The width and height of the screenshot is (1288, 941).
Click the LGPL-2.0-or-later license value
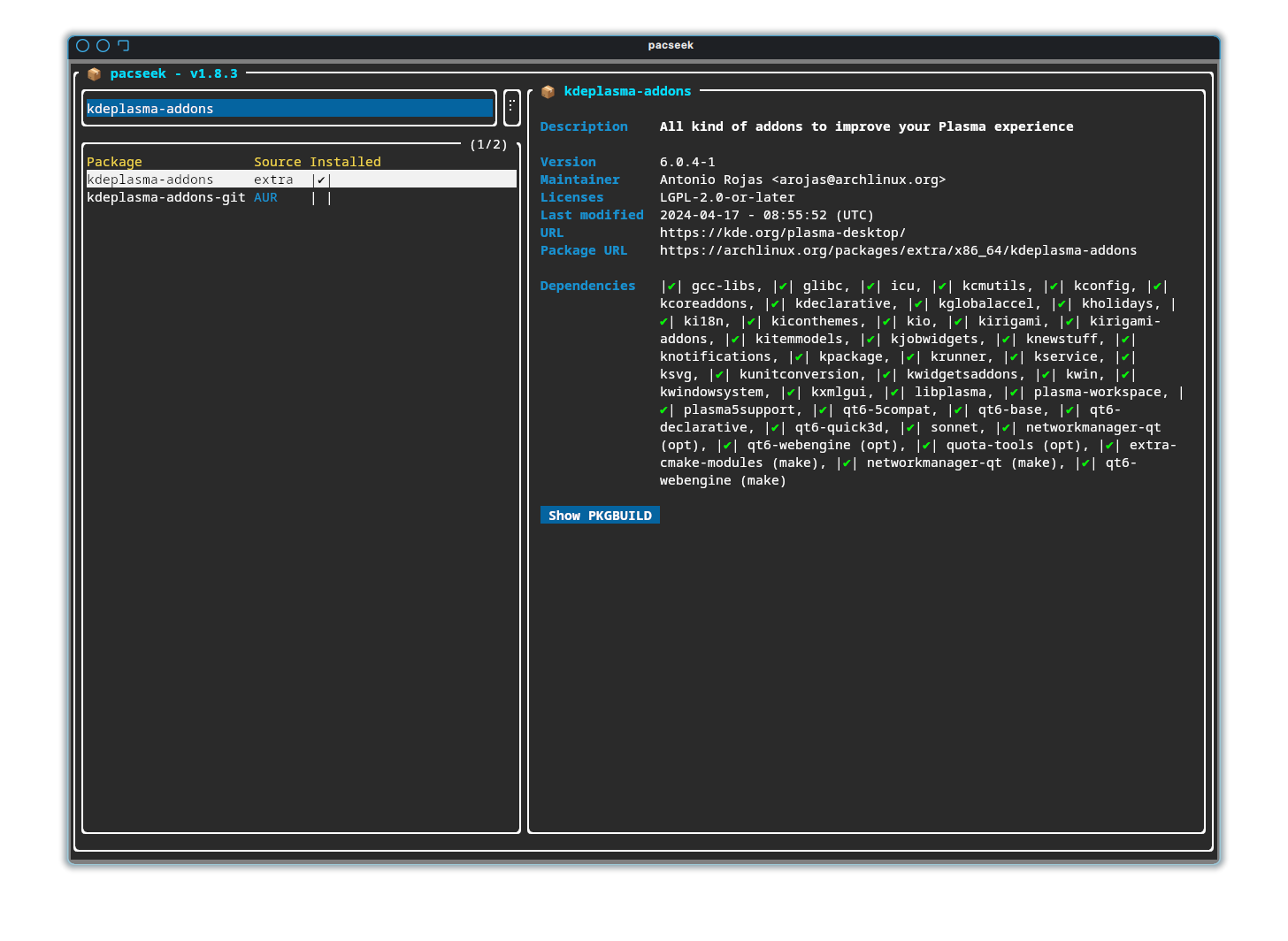[x=727, y=197]
